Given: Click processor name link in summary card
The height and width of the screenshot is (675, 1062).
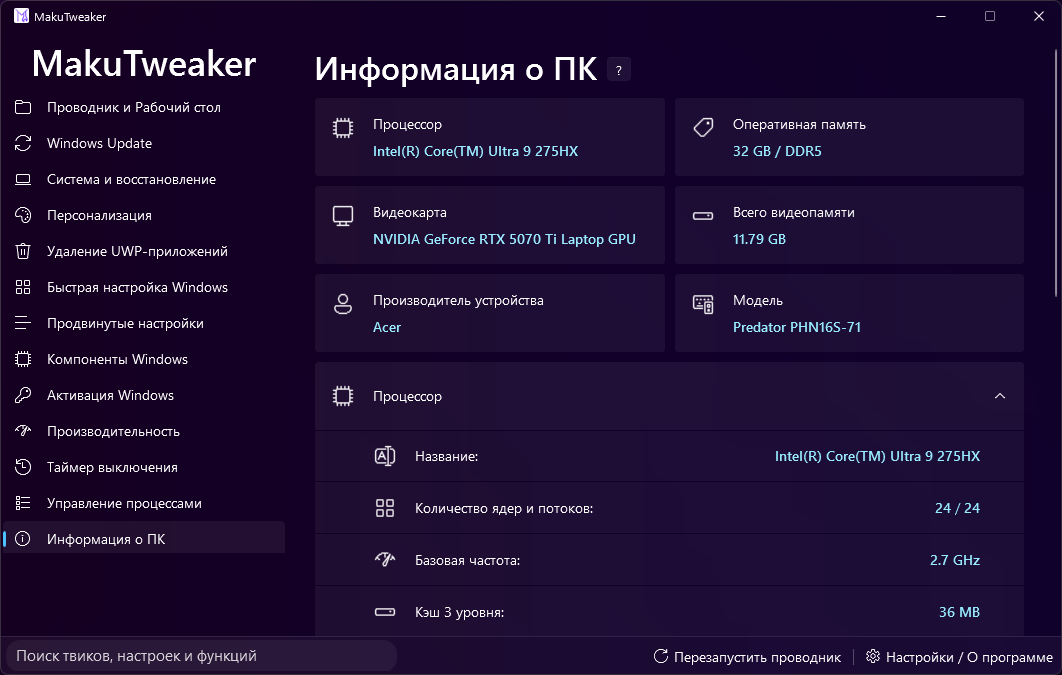Looking at the screenshot, I should coord(475,151).
